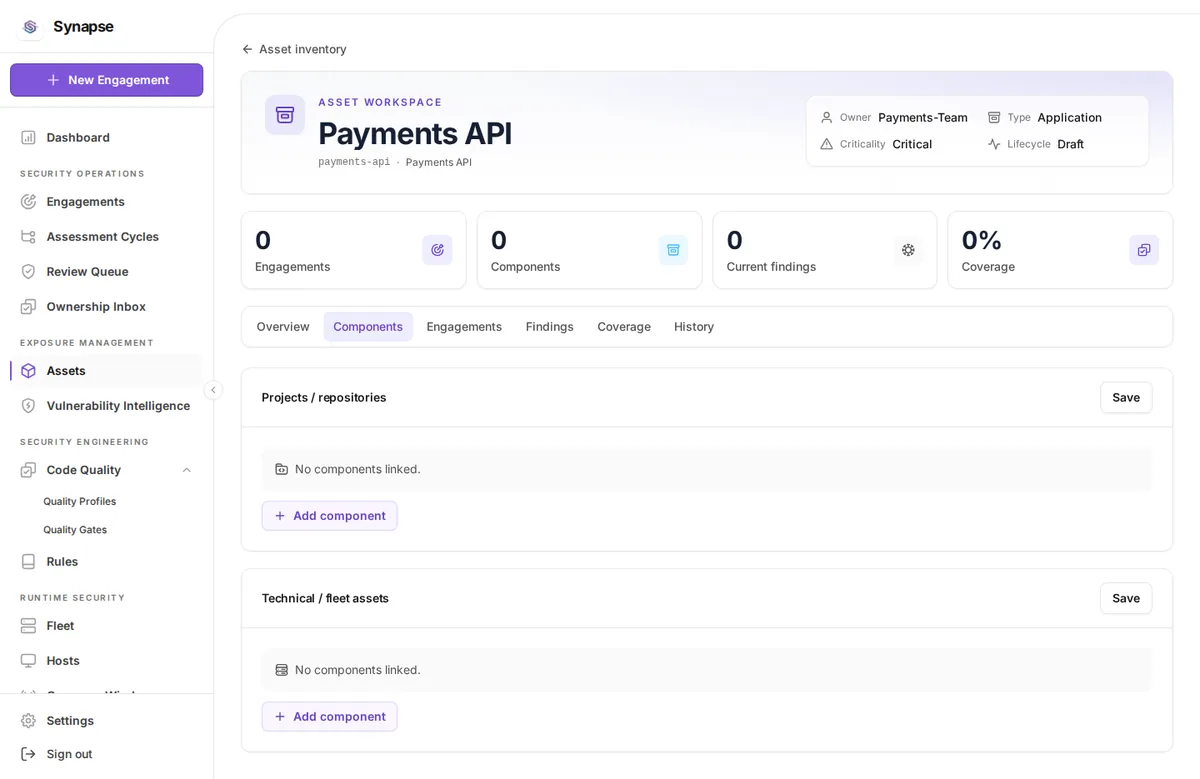The height and width of the screenshot is (779, 1200).
Task: Click the Hosts monitor icon
Action: click(x=28, y=660)
